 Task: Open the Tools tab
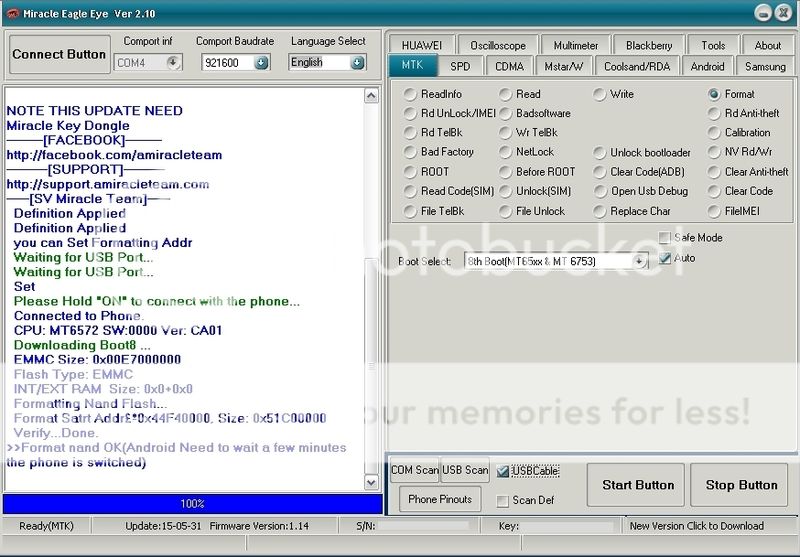click(713, 45)
